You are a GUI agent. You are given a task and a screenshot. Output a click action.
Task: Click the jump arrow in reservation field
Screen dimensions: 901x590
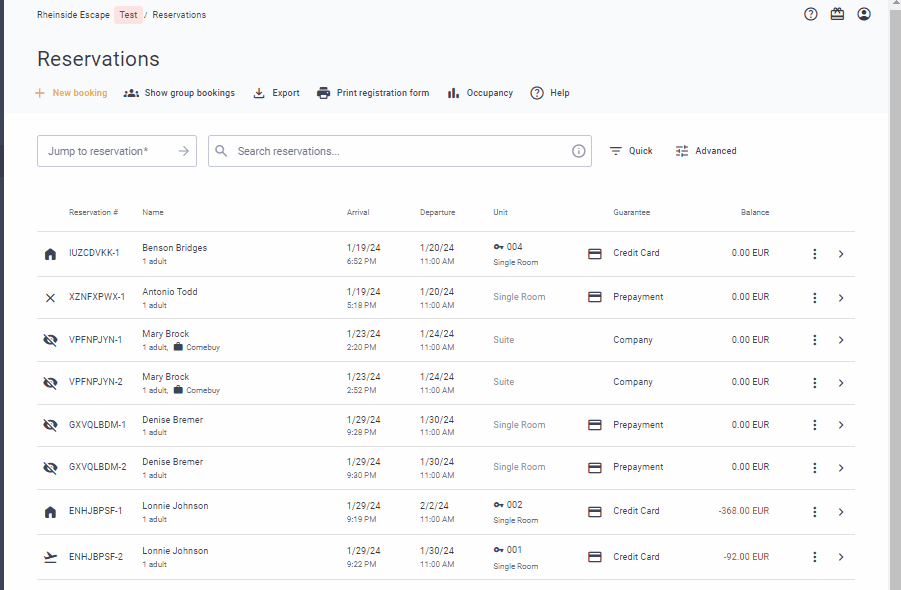click(183, 151)
